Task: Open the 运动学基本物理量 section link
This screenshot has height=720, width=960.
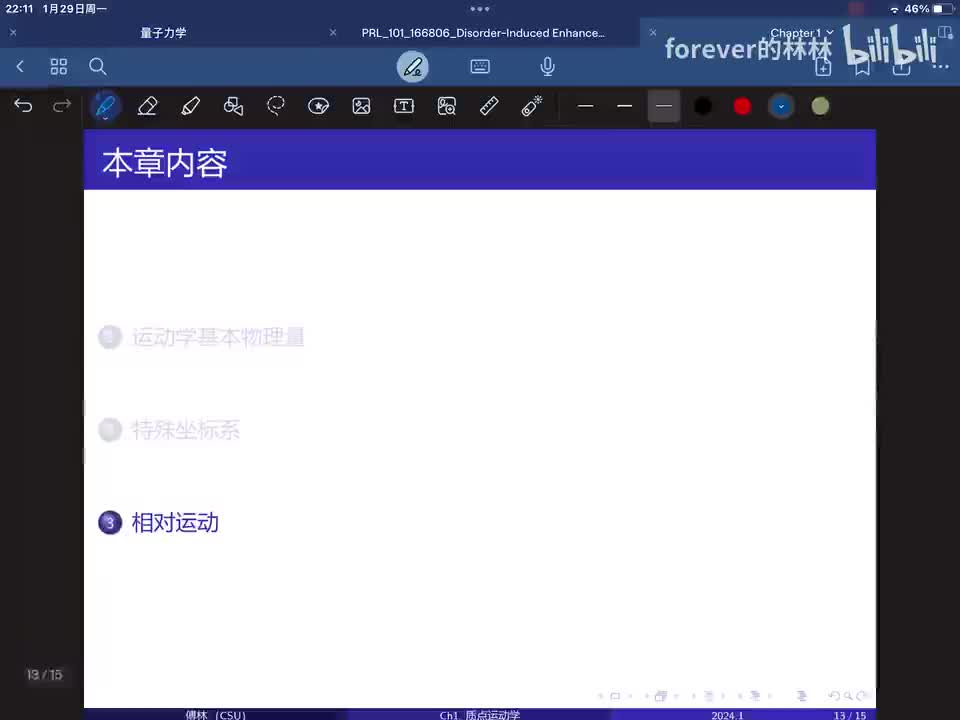Action: point(218,337)
